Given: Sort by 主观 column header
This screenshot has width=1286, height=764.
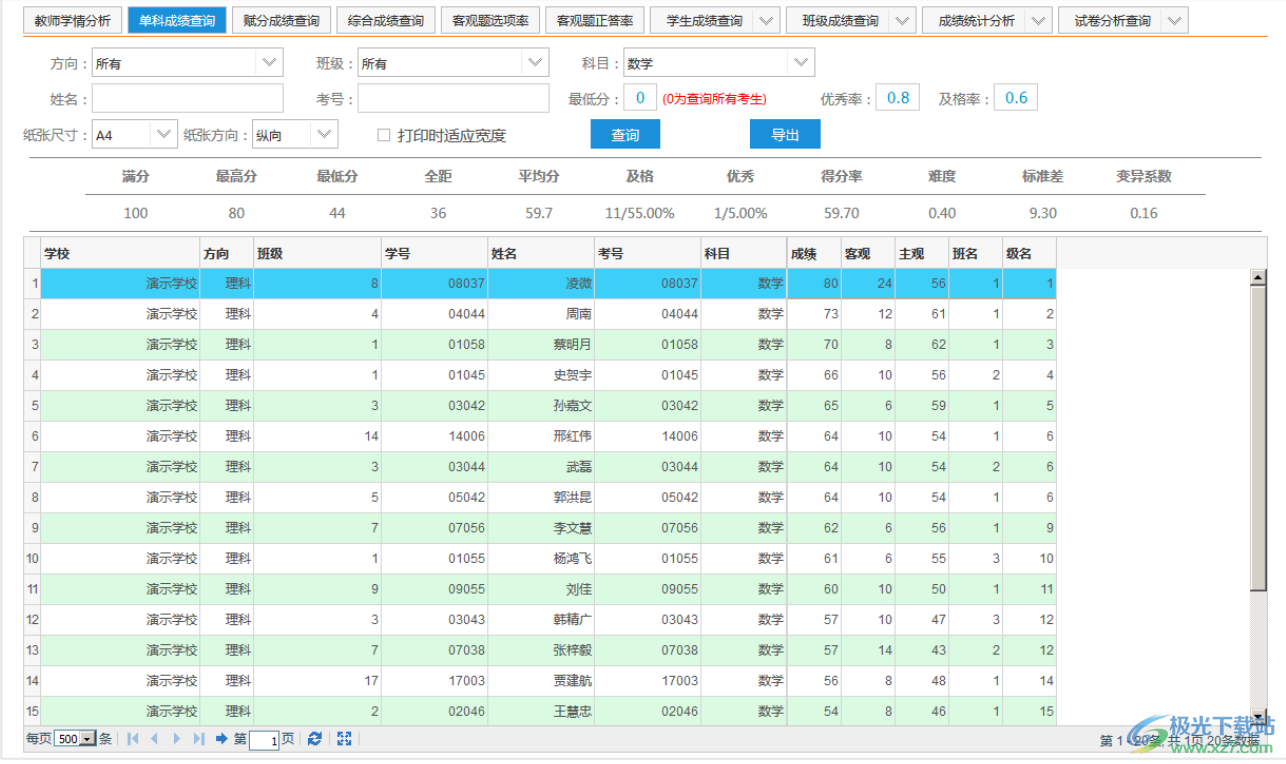Looking at the screenshot, I should click(x=922, y=254).
